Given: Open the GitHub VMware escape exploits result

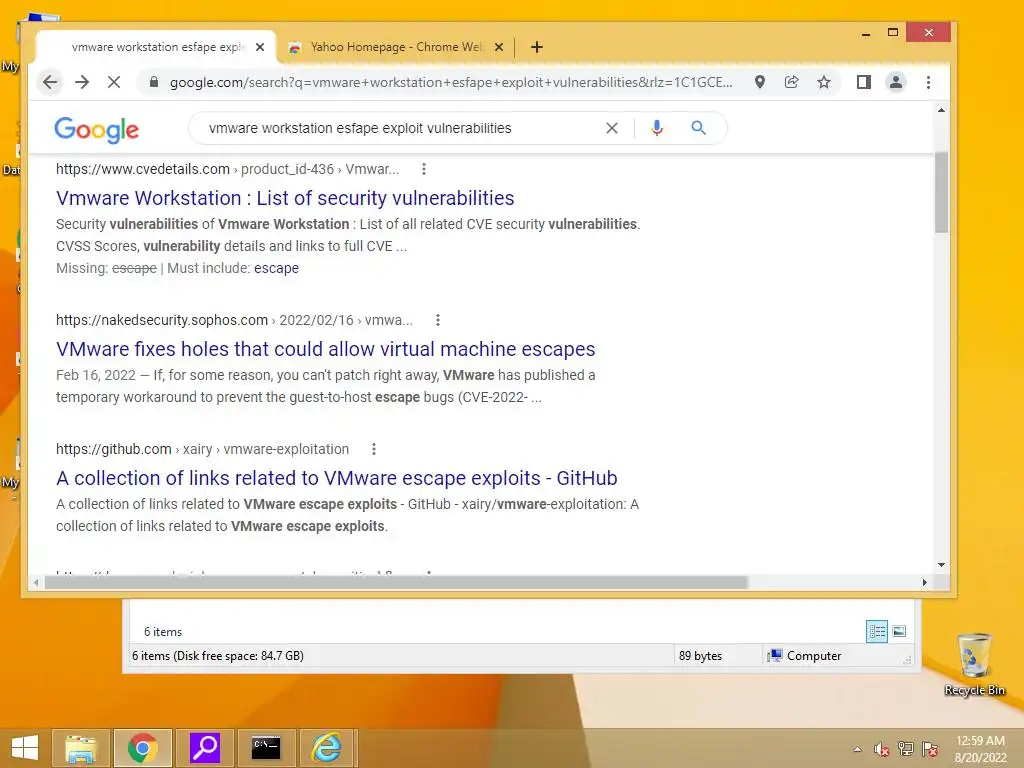Looking at the screenshot, I should tap(337, 478).
